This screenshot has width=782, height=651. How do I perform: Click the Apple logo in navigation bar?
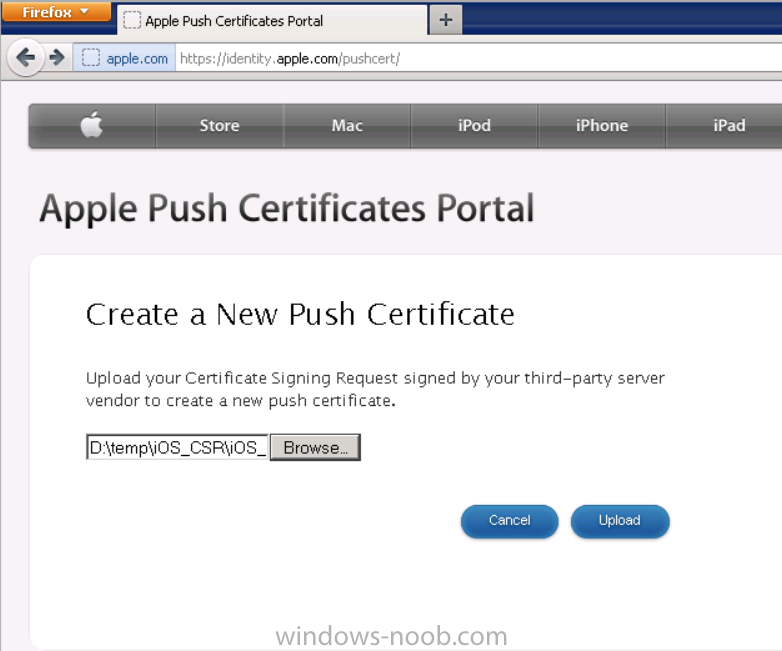click(x=92, y=125)
